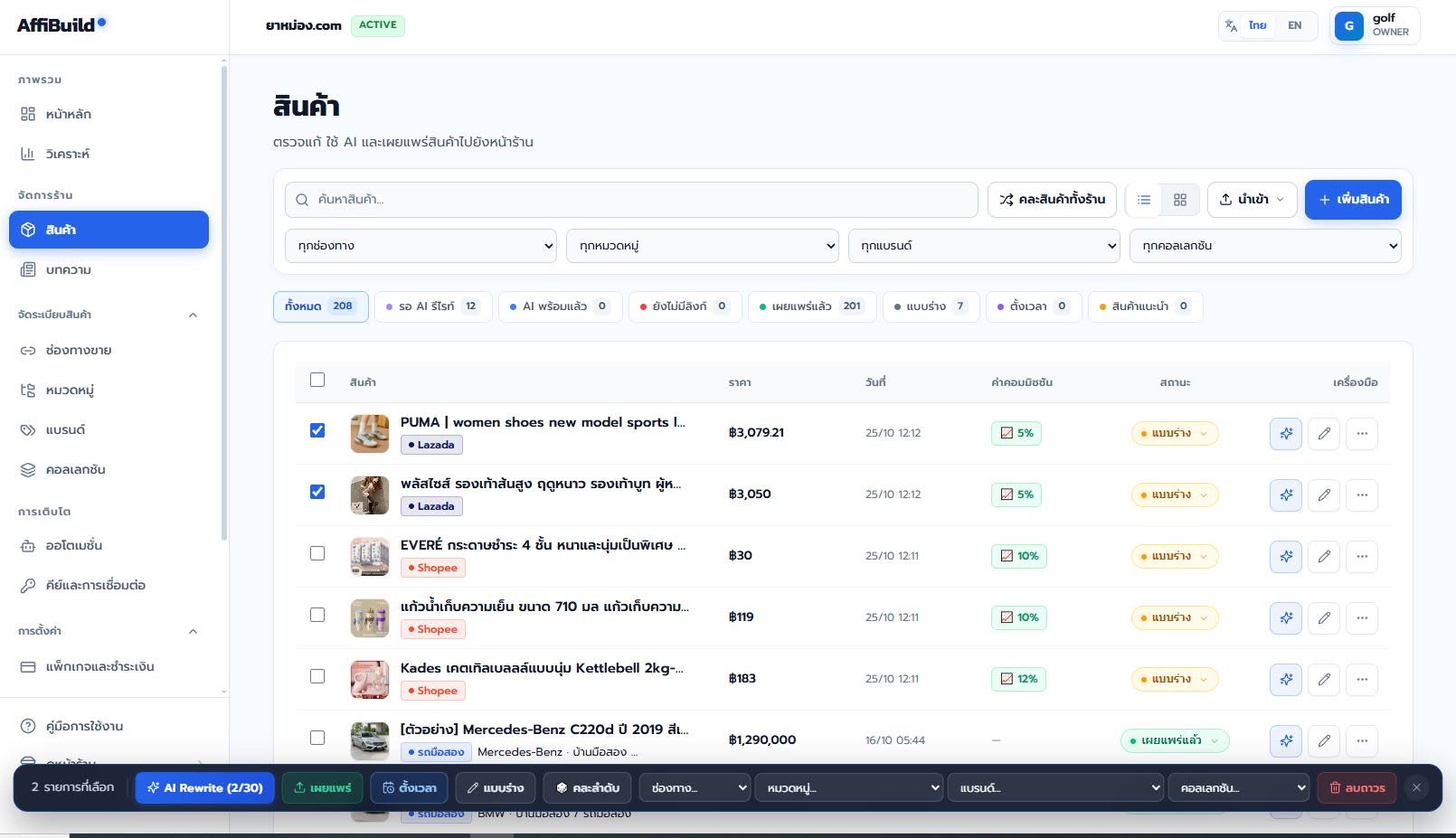This screenshot has height=838, width=1456.
Task: Switch to list view layout icon
Action: tap(1144, 200)
